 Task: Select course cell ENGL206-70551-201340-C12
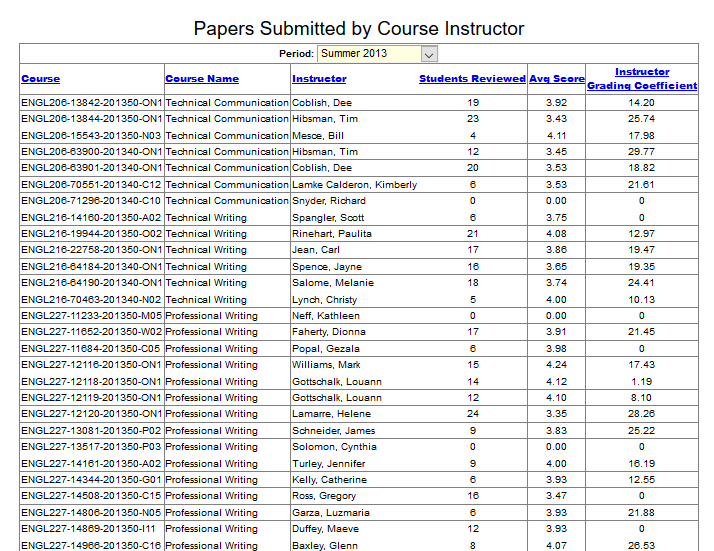point(91,185)
